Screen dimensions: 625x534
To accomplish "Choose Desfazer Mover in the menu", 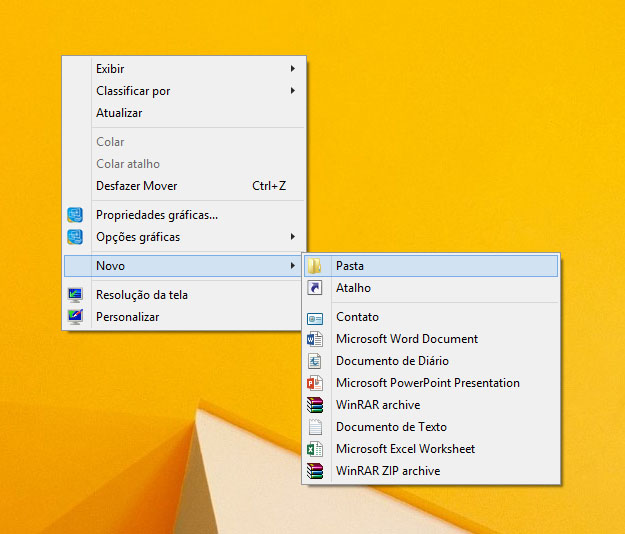I will [x=136, y=186].
